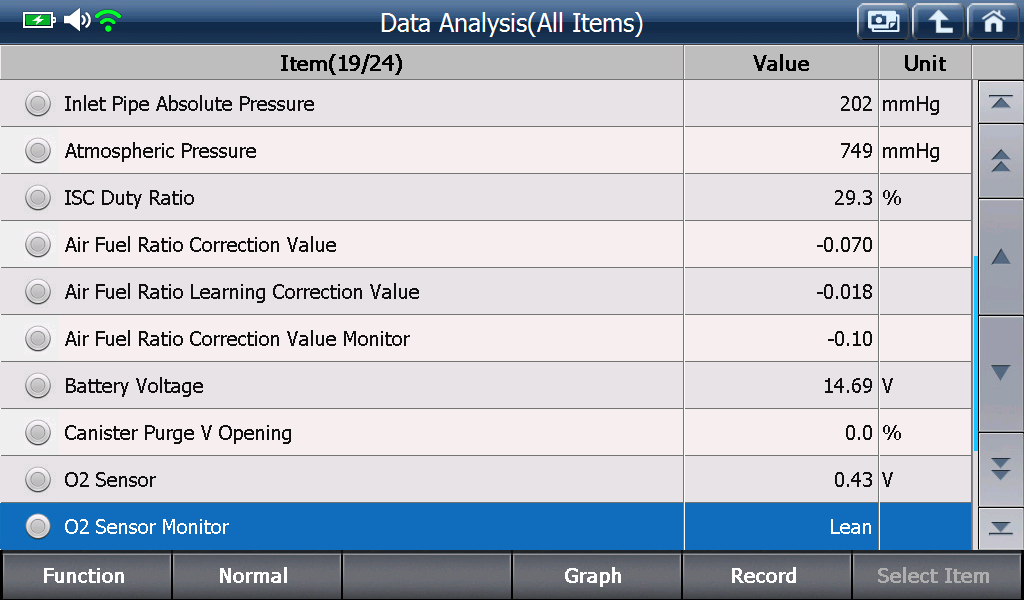The width and height of the screenshot is (1024, 600).
Task: Select Battery Voltage radio button
Action: (x=38, y=386)
